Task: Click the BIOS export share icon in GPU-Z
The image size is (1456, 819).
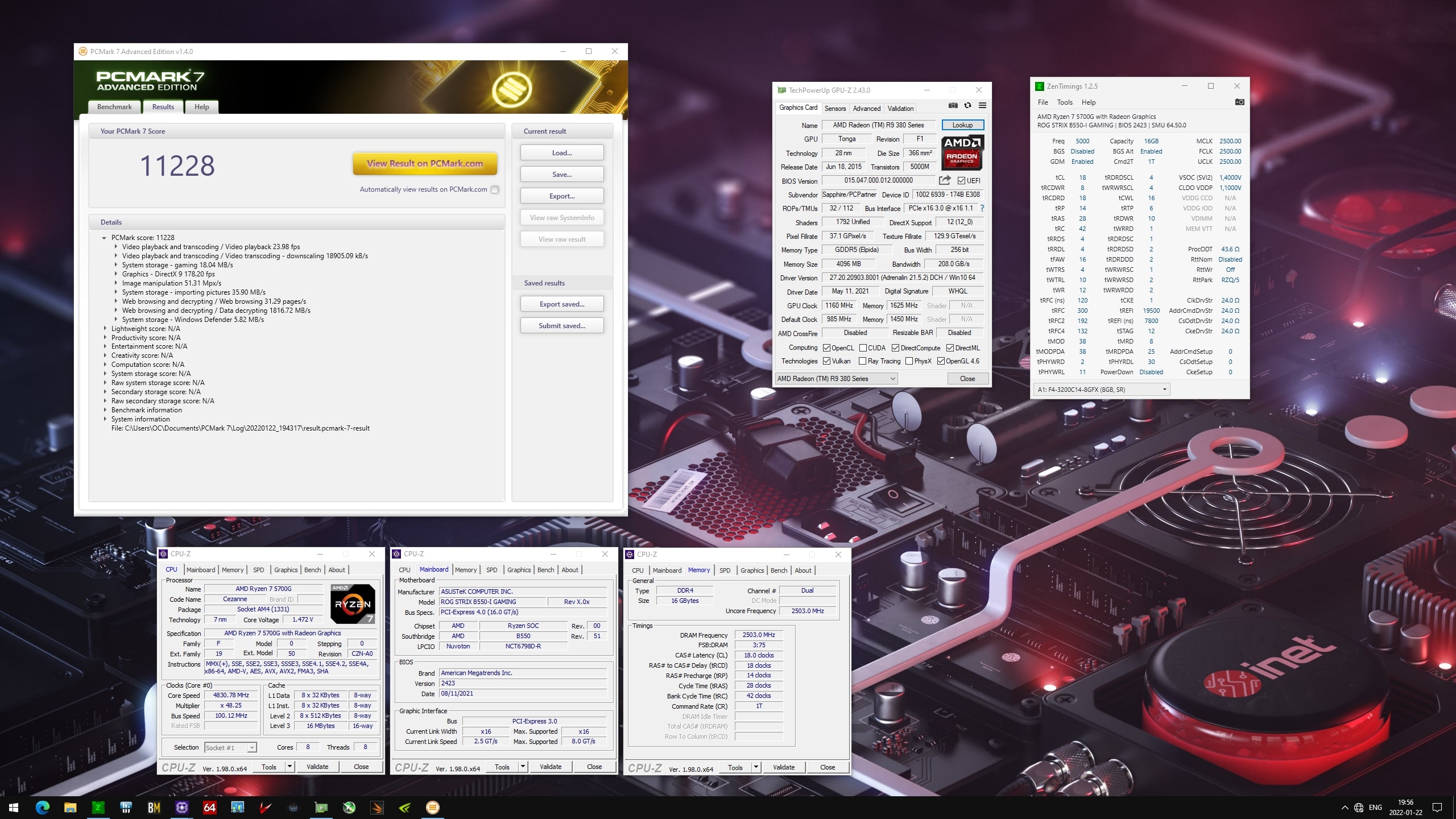Action: tap(945, 180)
